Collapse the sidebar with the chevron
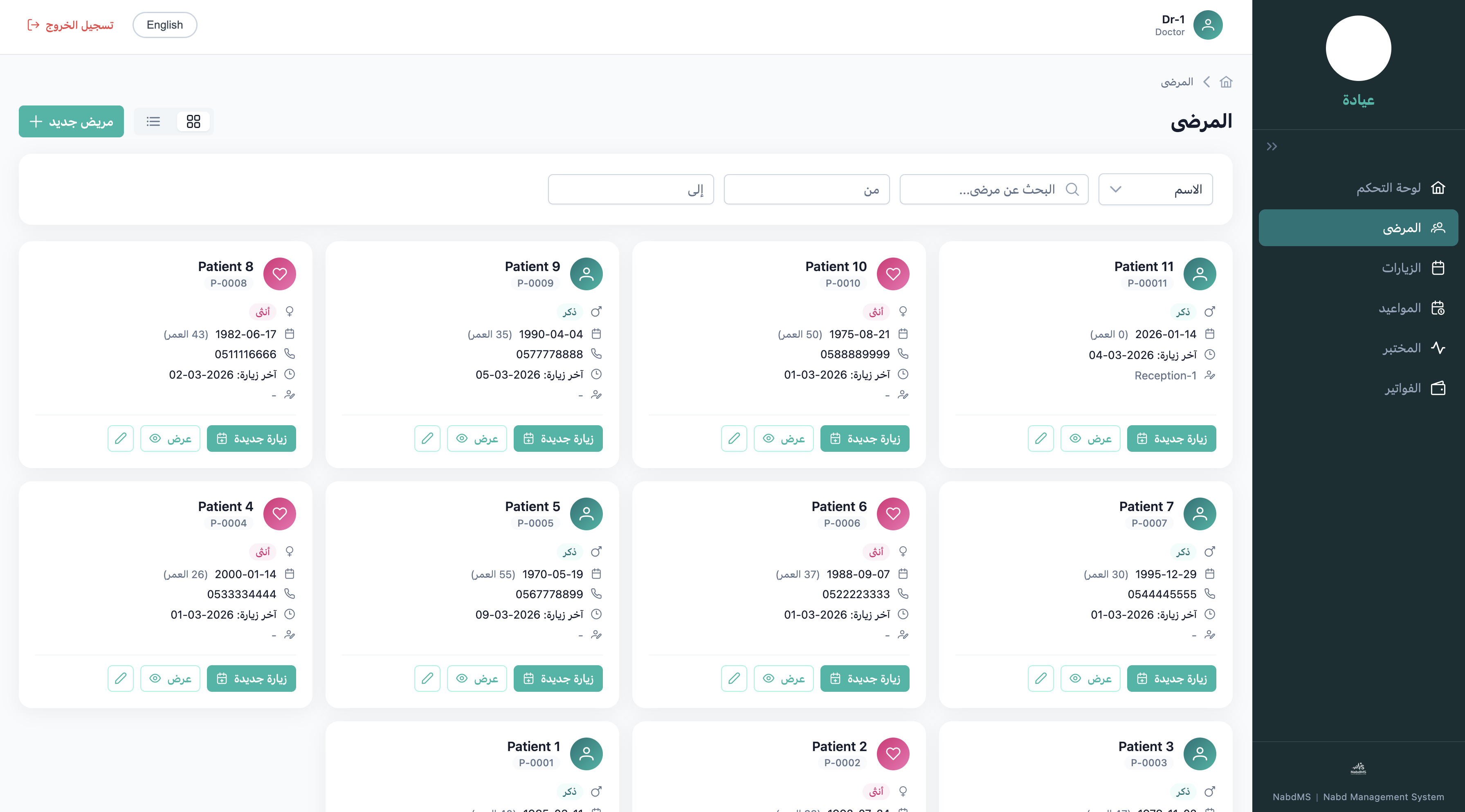The image size is (1465, 812). click(1272, 146)
